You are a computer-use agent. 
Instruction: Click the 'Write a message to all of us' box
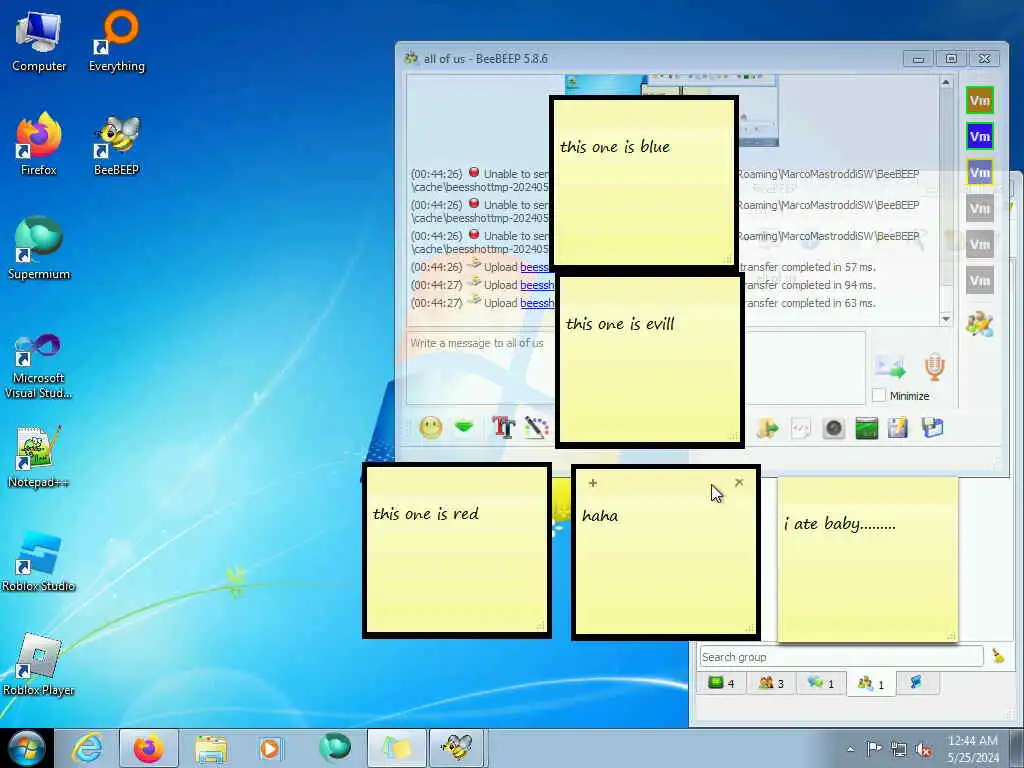pos(481,367)
